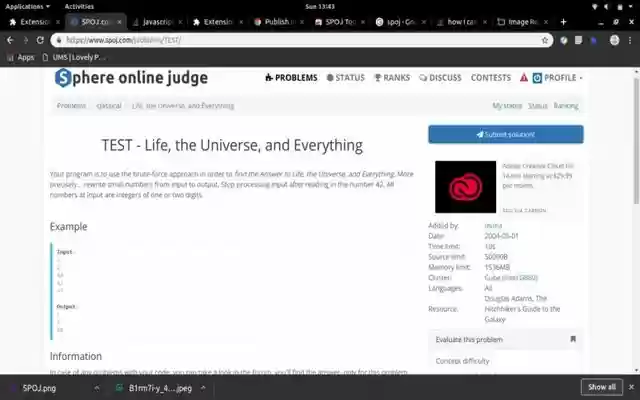Close the SPOJ tab
The image size is (640, 400).
point(119,22)
